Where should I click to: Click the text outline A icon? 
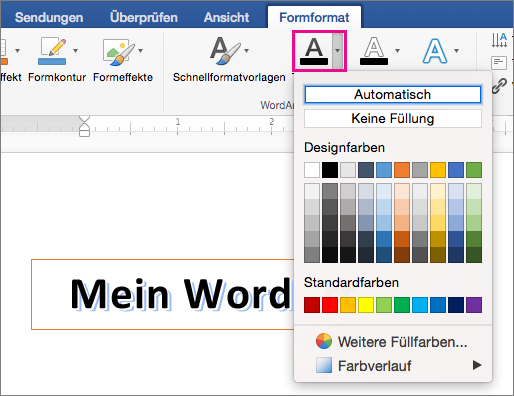(x=374, y=51)
